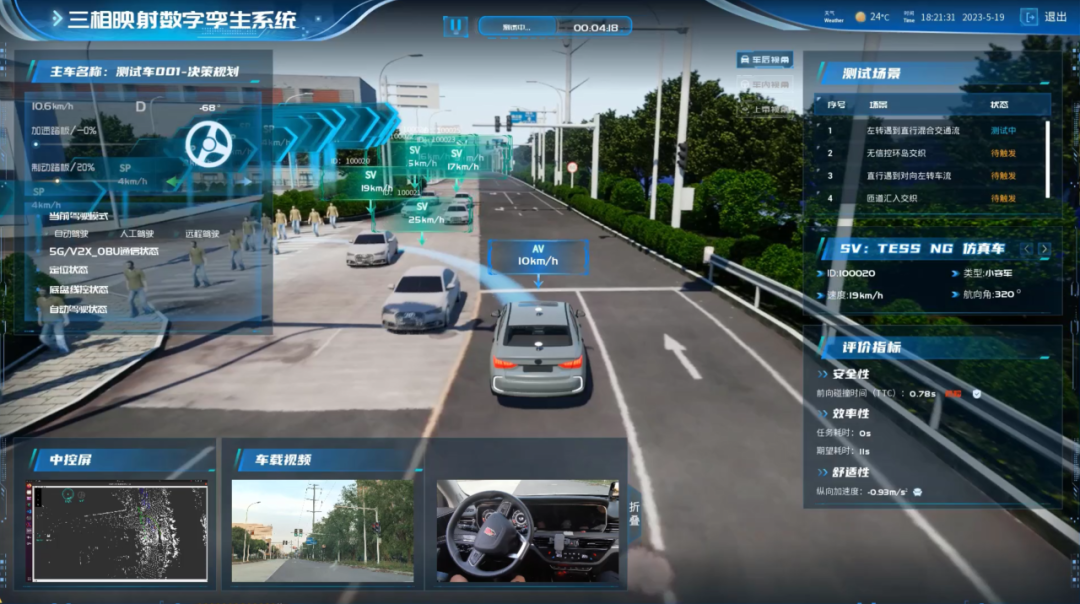Click the exit door icon beside 退出

tap(1028, 17)
